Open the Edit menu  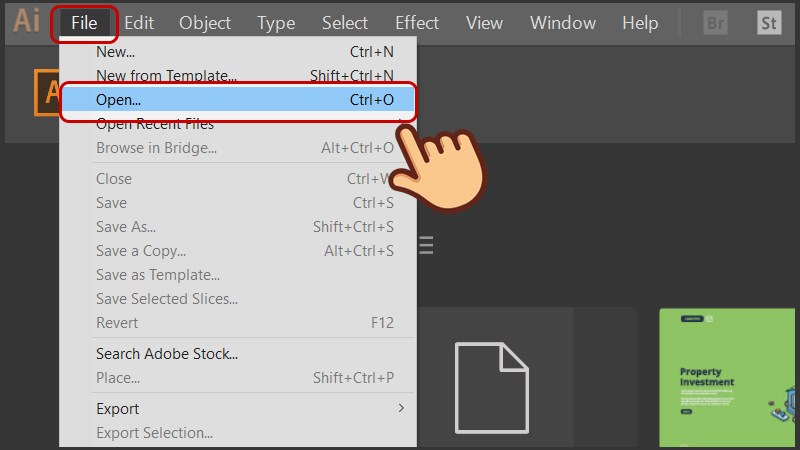pos(138,22)
